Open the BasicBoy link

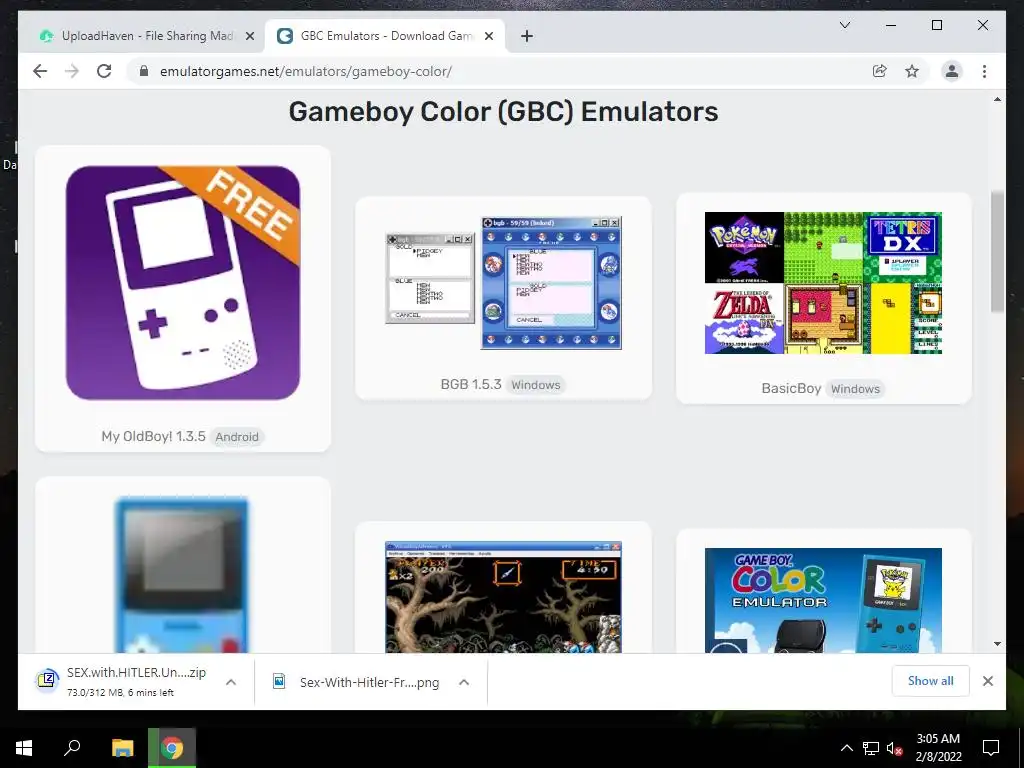pyautogui.click(x=791, y=388)
